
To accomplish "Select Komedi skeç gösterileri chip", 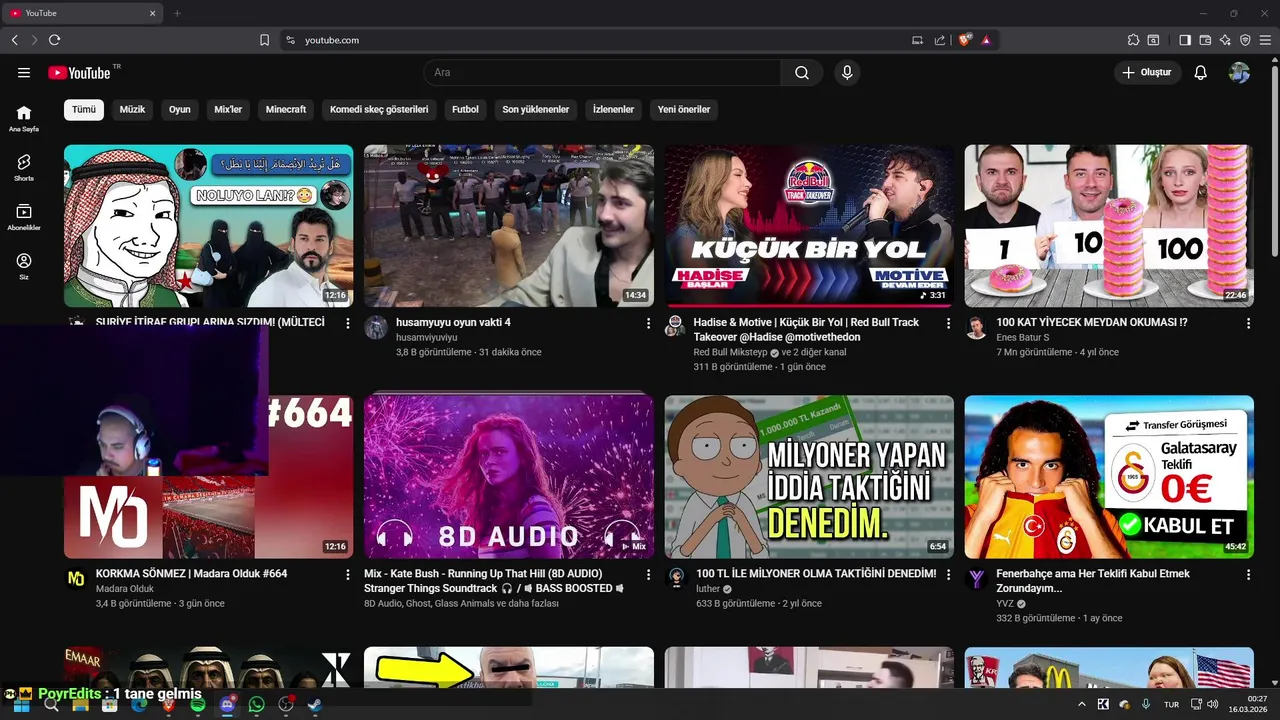I will coord(379,109).
